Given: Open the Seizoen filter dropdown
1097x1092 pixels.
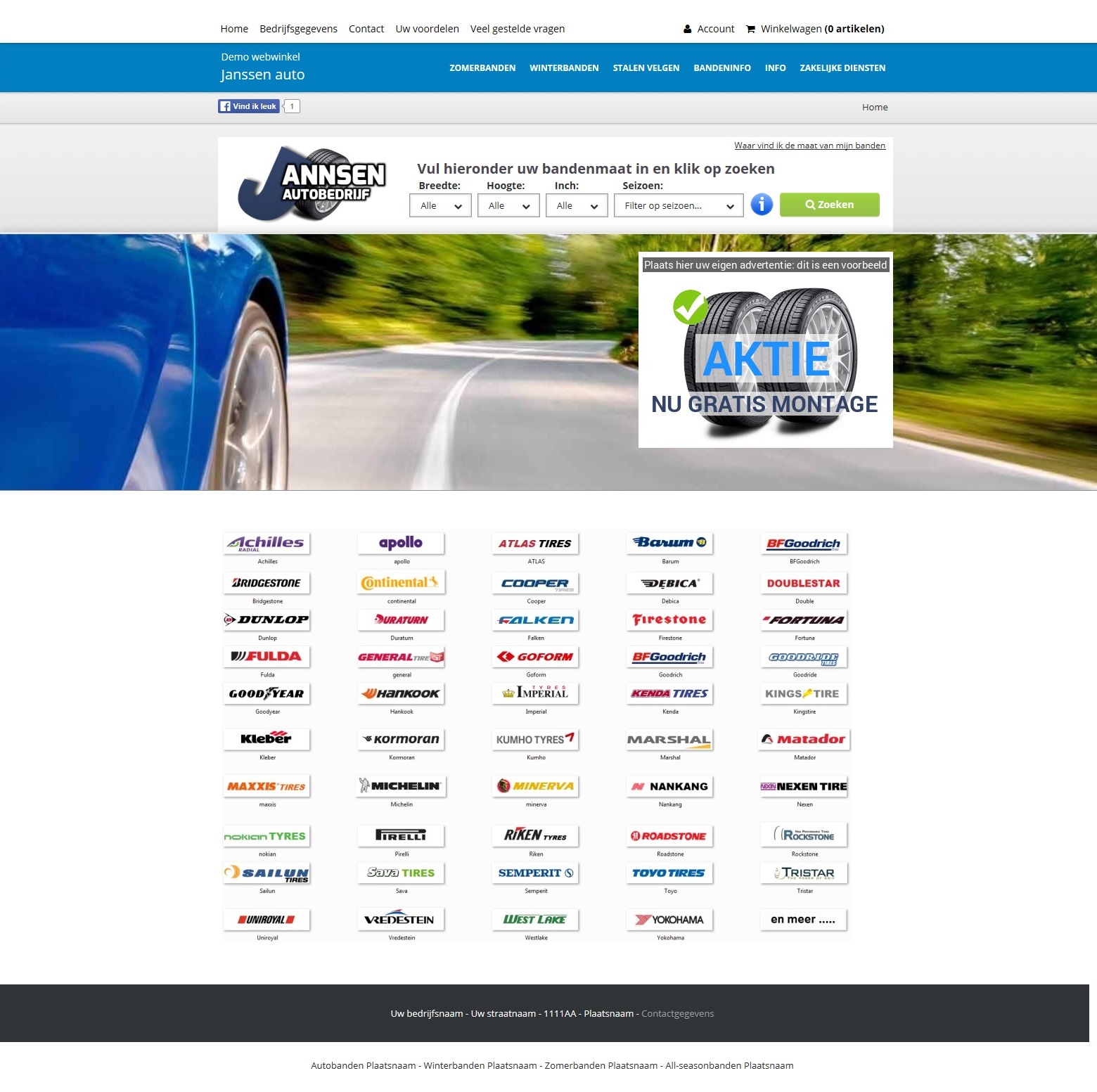Looking at the screenshot, I should [679, 205].
